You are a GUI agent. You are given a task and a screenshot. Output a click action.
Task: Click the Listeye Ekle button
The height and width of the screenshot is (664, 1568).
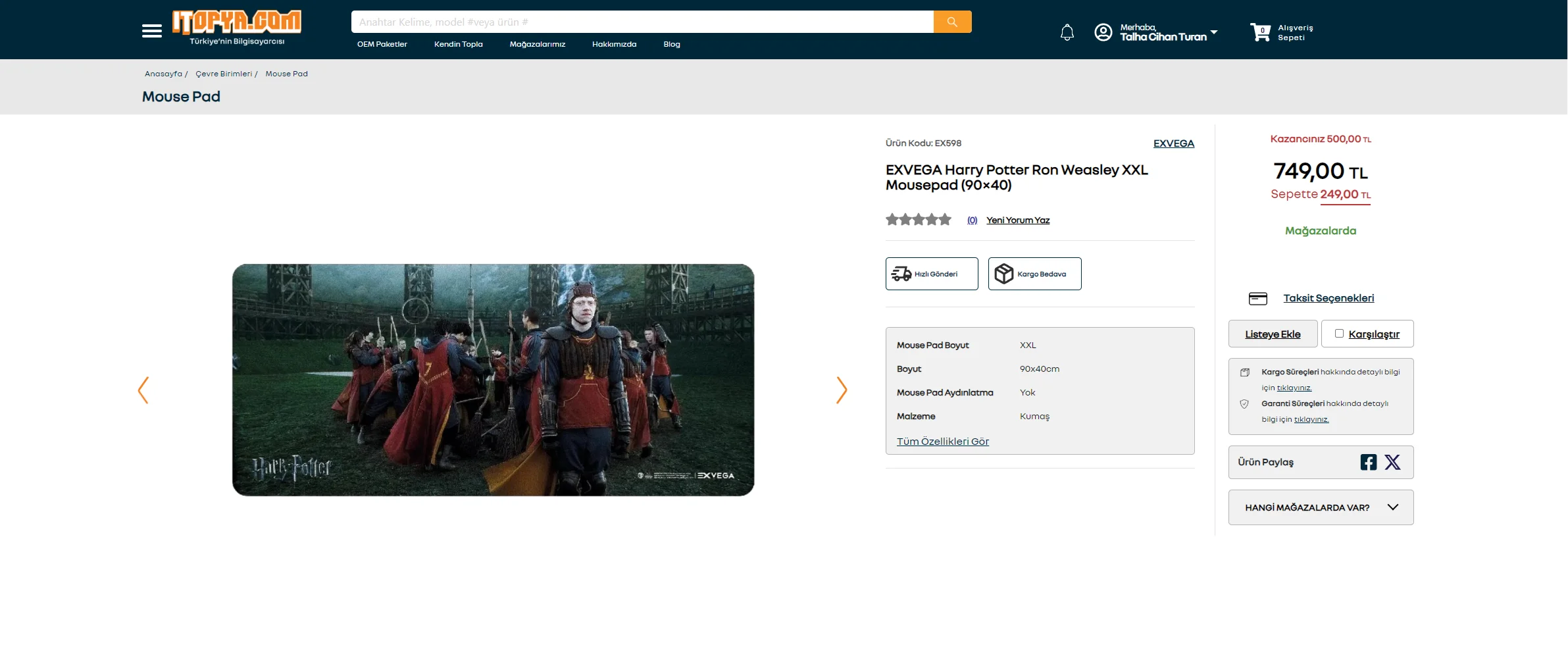coord(1273,334)
